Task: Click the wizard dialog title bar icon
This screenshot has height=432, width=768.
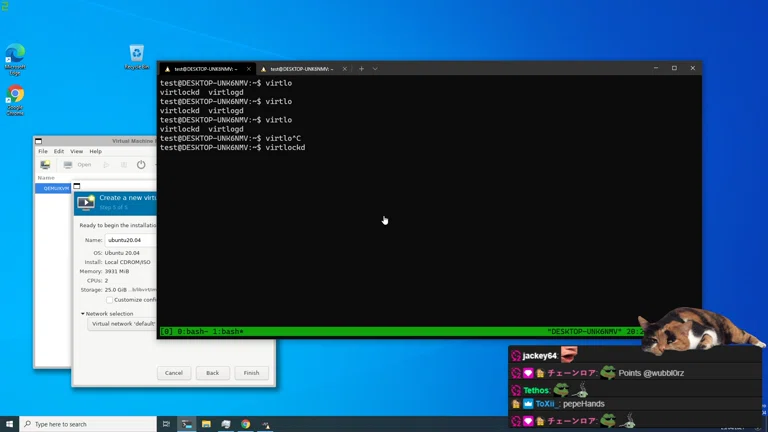Action: pos(77,186)
